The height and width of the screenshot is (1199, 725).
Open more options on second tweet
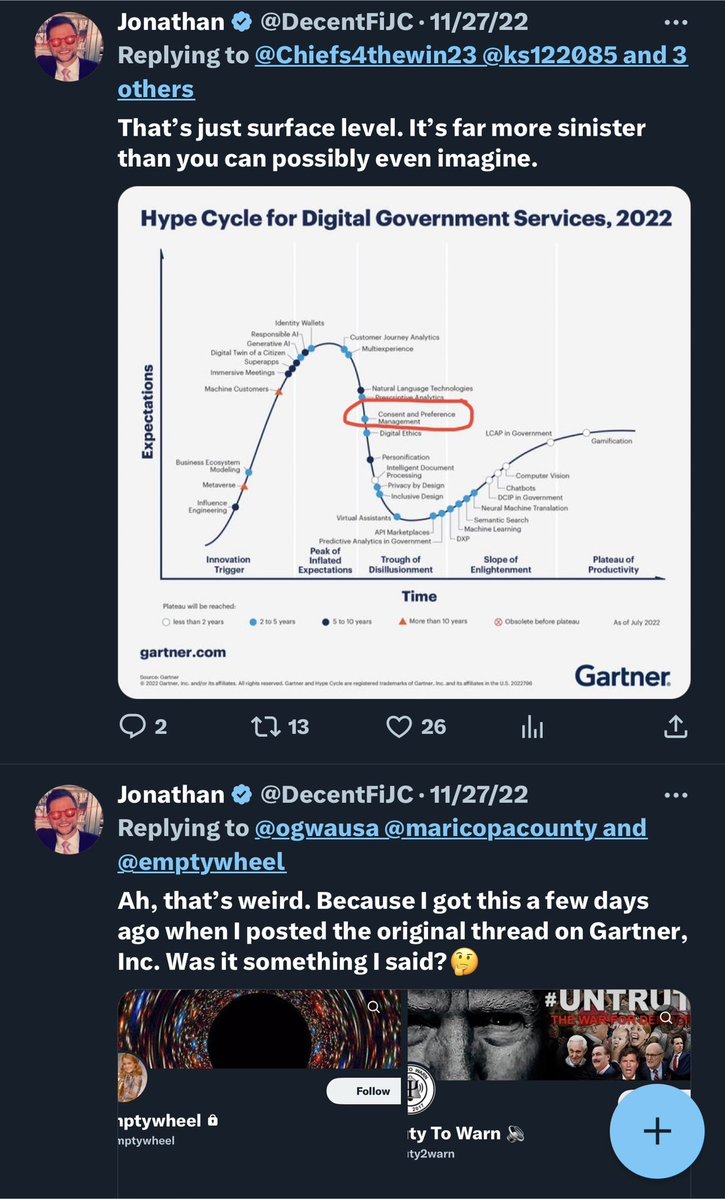coord(676,795)
